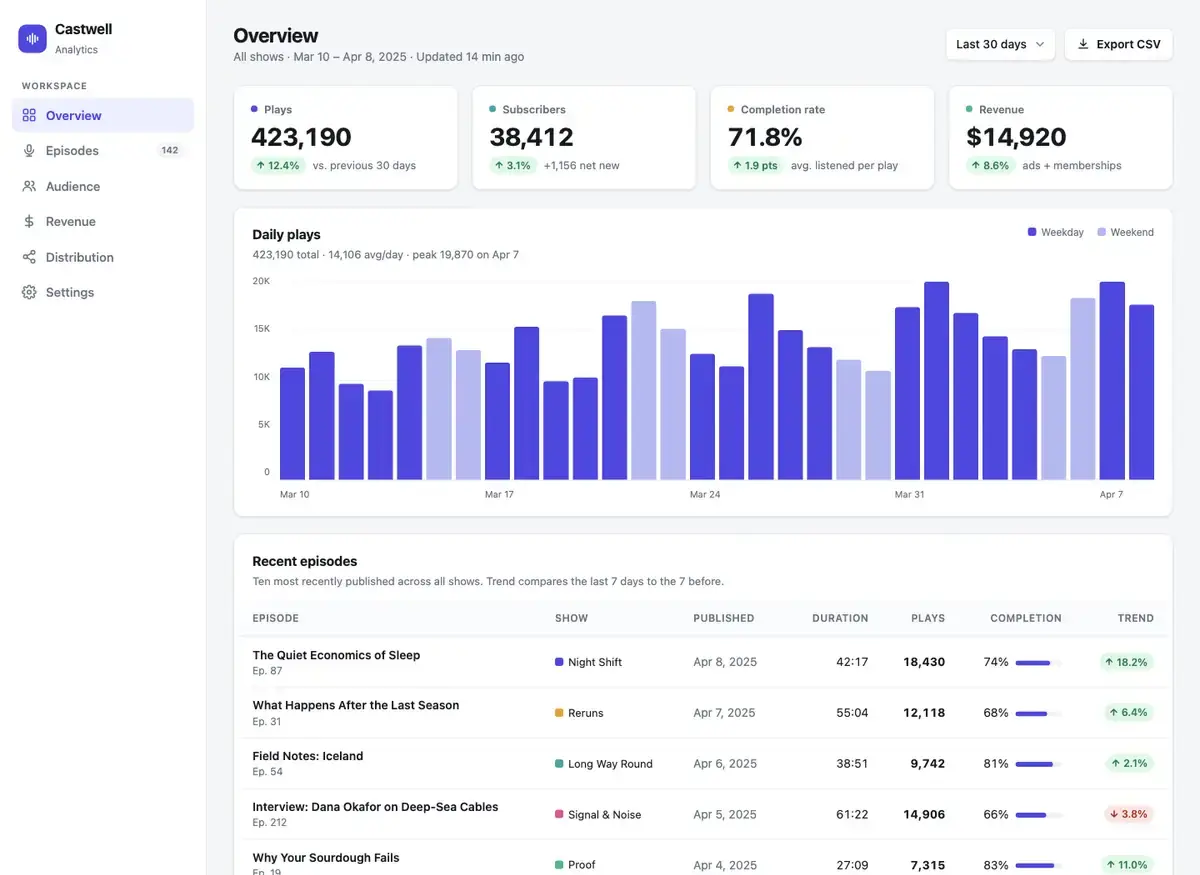The height and width of the screenshot is (875, 1200).
Task: Click the Daily plays chart title
Action: (x=286, y=235)
